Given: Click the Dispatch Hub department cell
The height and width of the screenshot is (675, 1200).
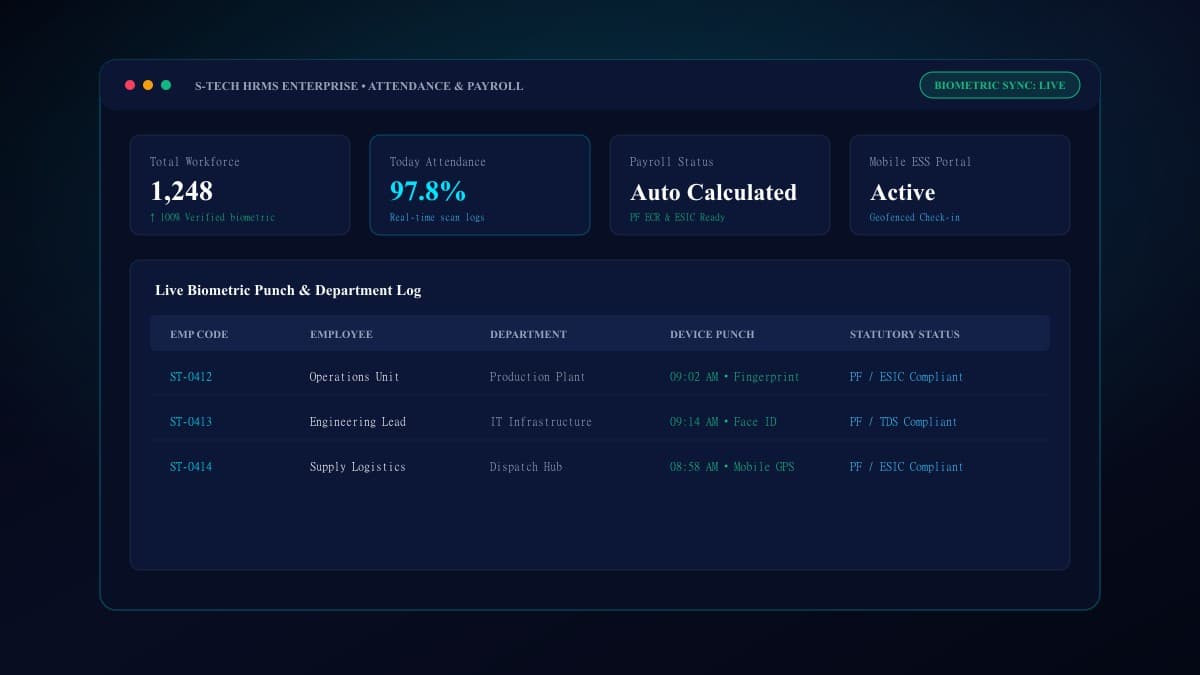Looking at the screenshot, I should [x=526, y=467].
